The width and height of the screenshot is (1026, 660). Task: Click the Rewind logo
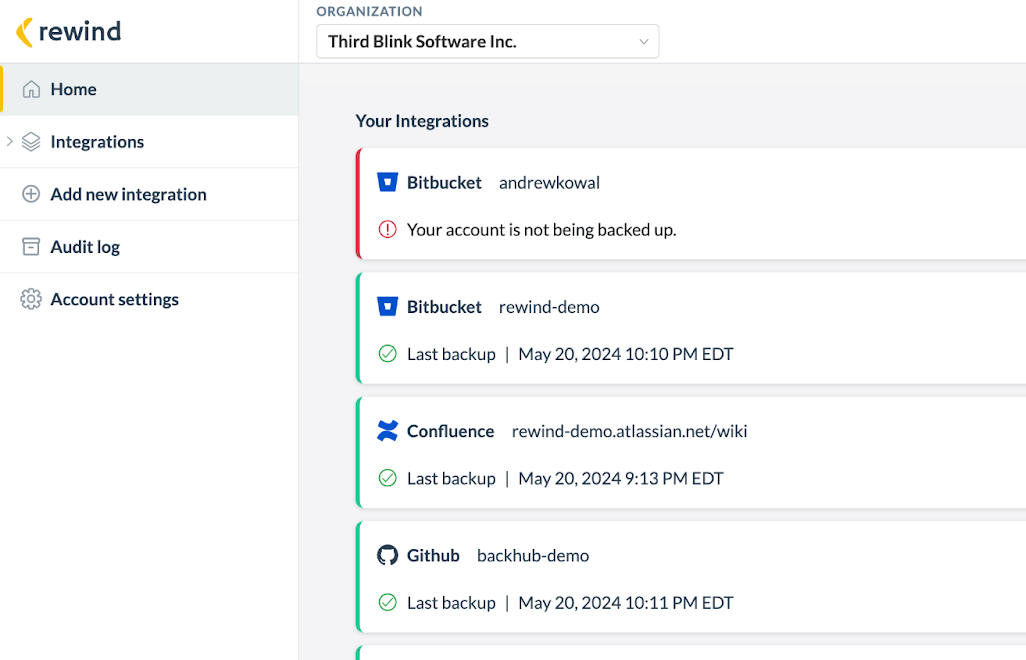(69, 32)
